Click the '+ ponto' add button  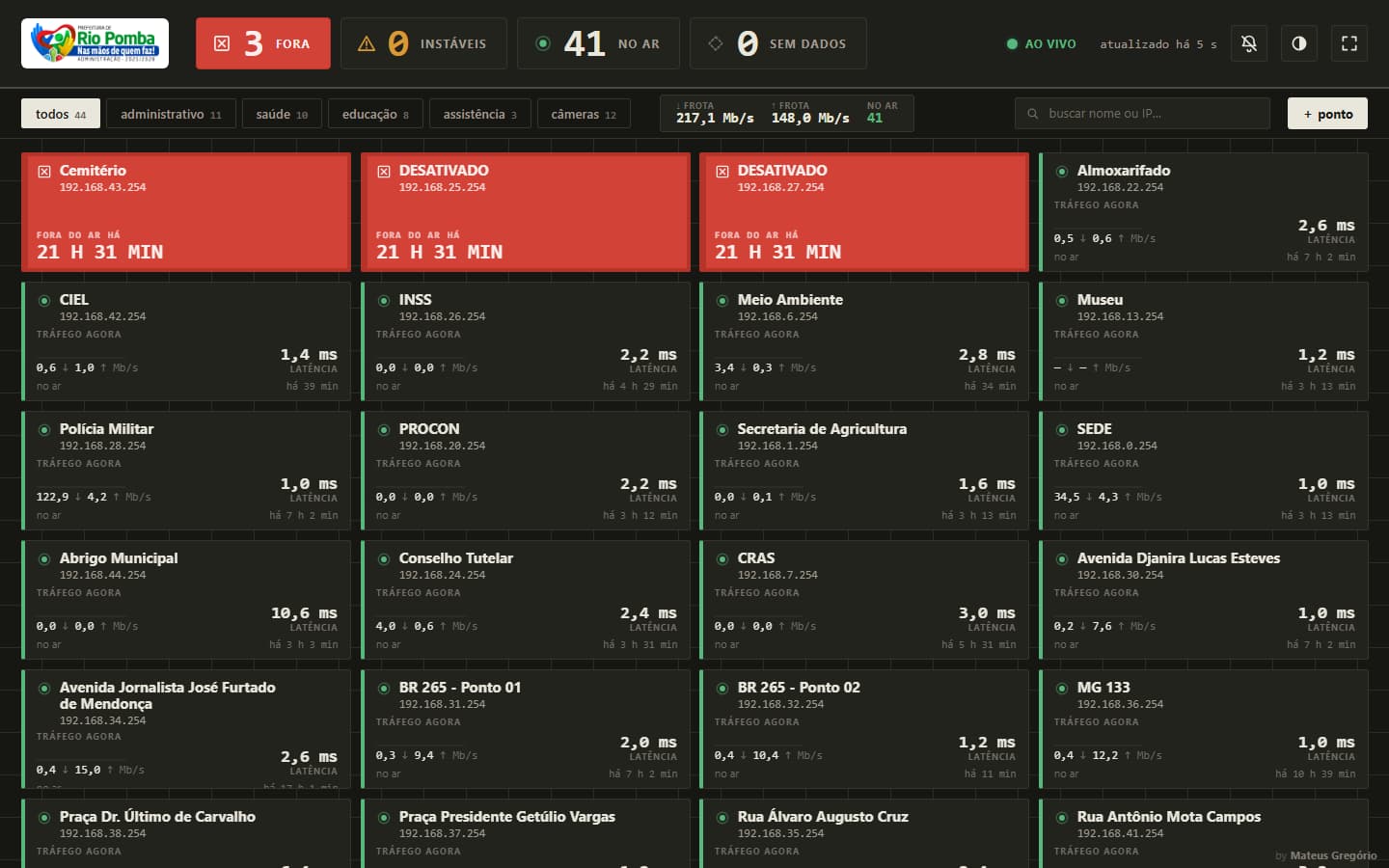(1327, 114)
